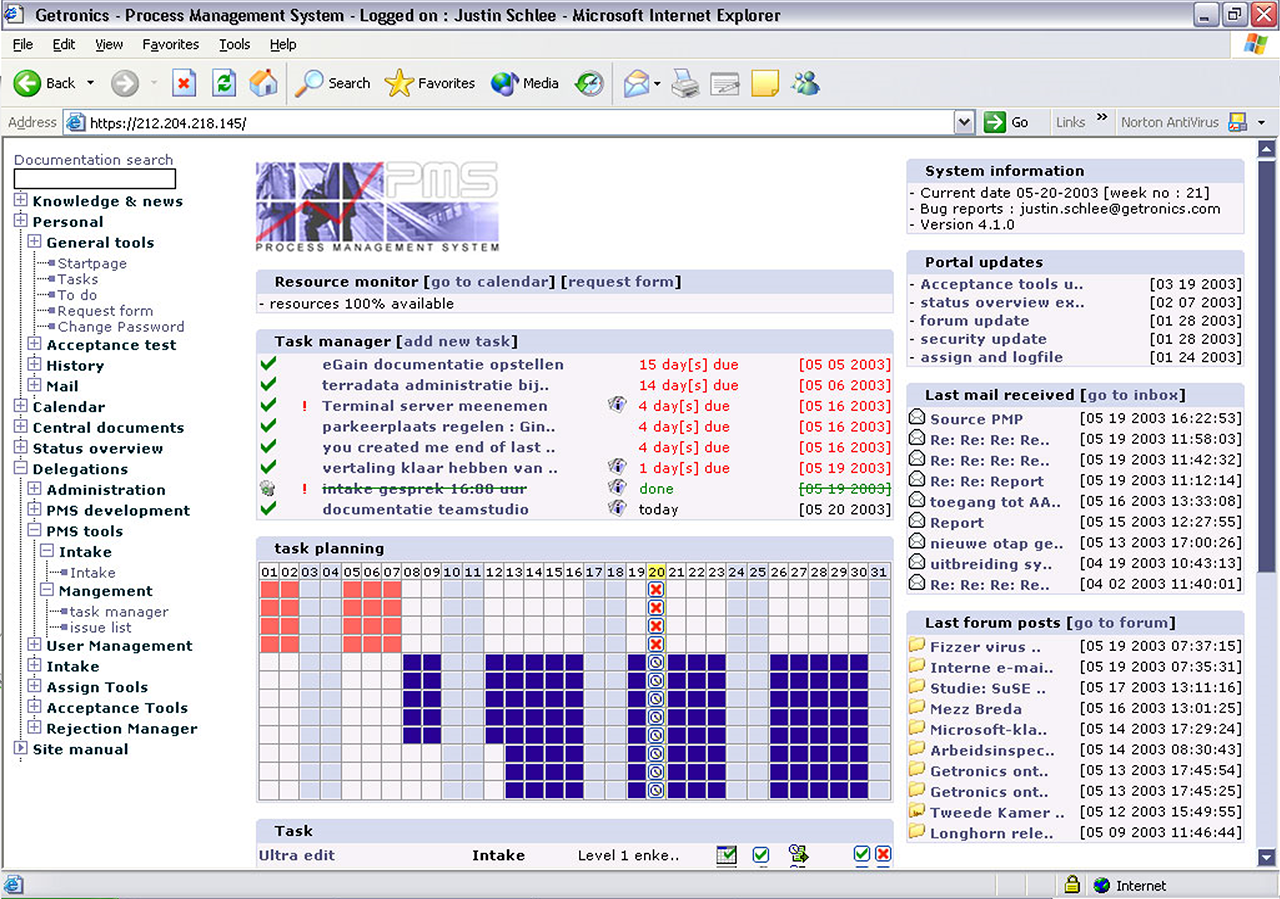Open the Tools menu

click(235, 44)
